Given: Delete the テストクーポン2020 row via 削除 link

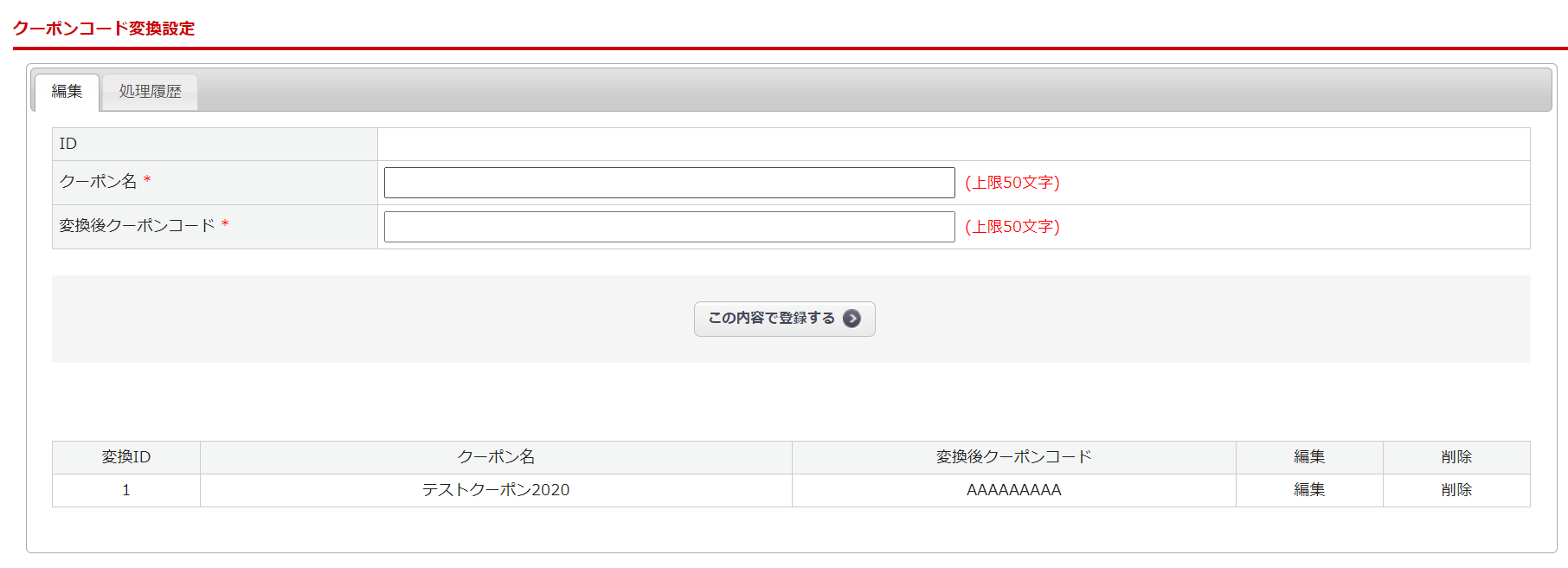Looking at the screenshot, I should pos(1456,490).
